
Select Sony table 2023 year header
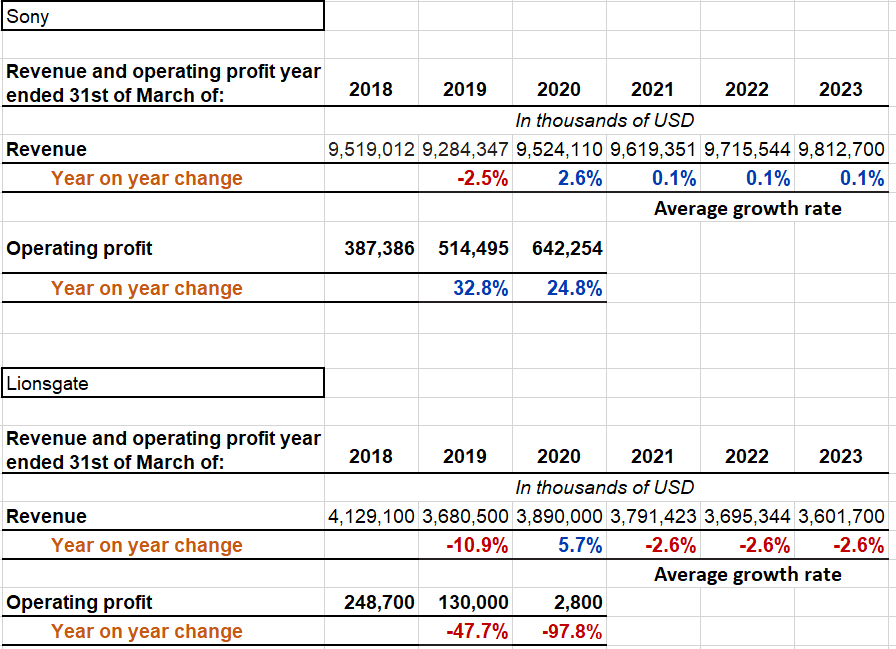coord(841,89)
